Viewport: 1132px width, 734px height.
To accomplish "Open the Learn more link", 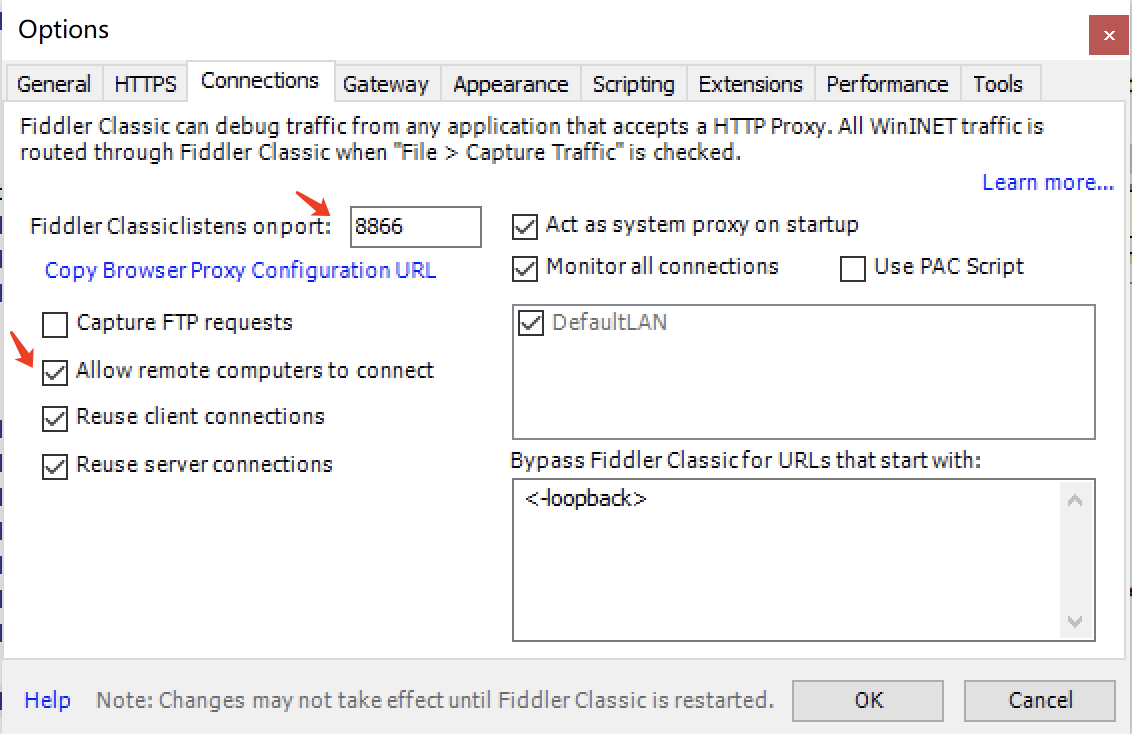I will pos(1047,182).
